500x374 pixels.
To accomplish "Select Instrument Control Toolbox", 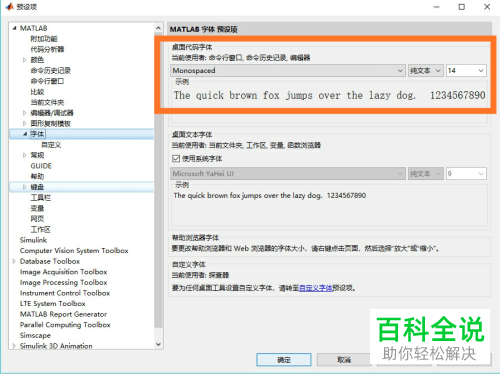I will click(65, 293).
